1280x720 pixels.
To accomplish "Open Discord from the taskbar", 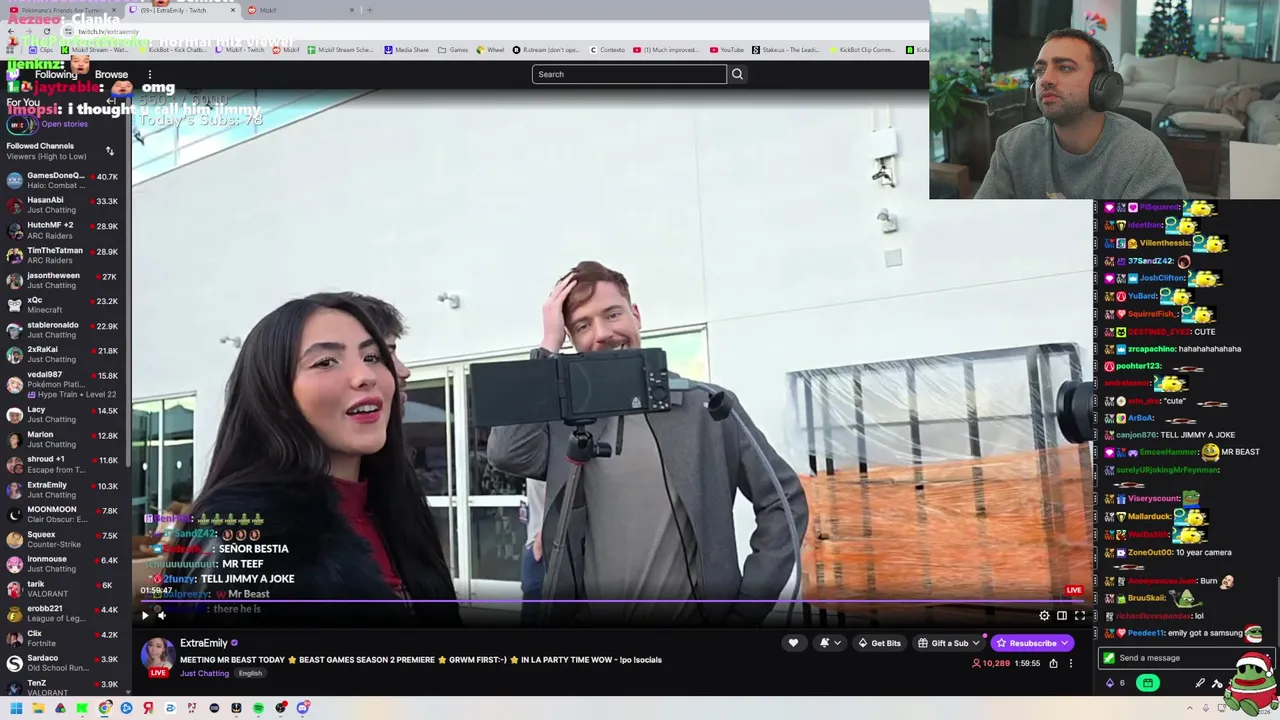I will point(303,708).
